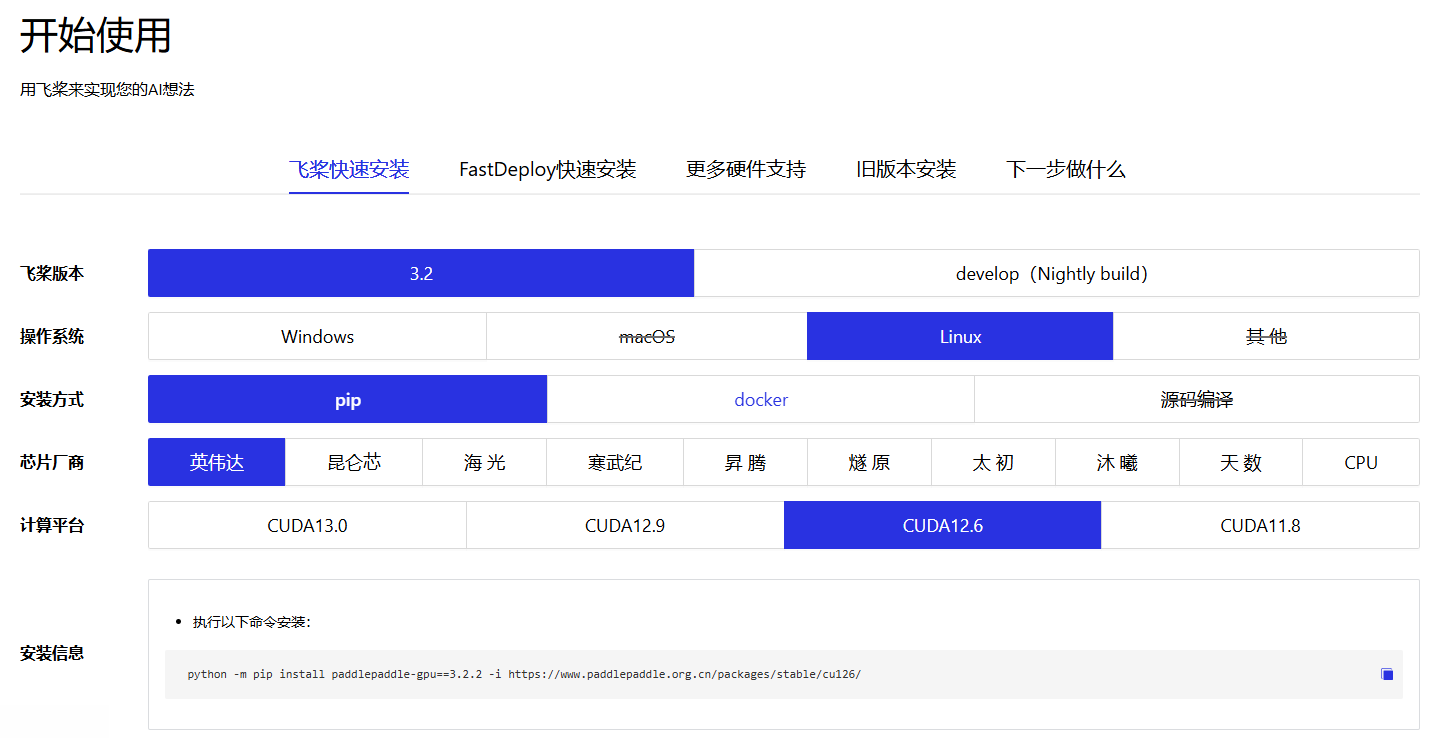The image size is (1441, 738).
Task: Click the 操作系统 row label
Action: click(52, 336)
